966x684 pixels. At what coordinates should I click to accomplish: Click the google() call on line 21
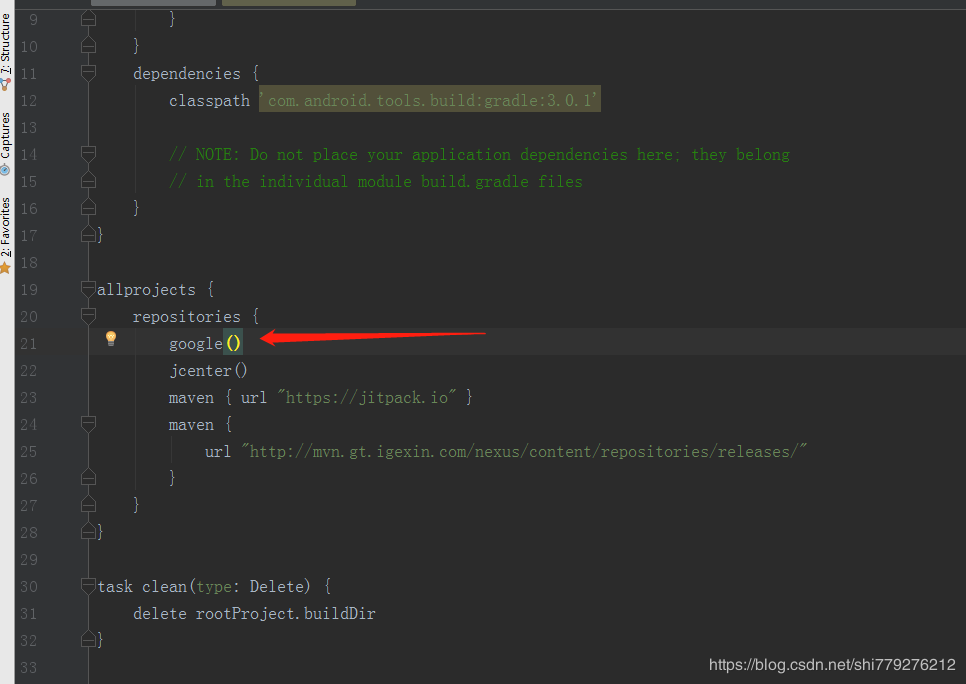click(205, 343)
